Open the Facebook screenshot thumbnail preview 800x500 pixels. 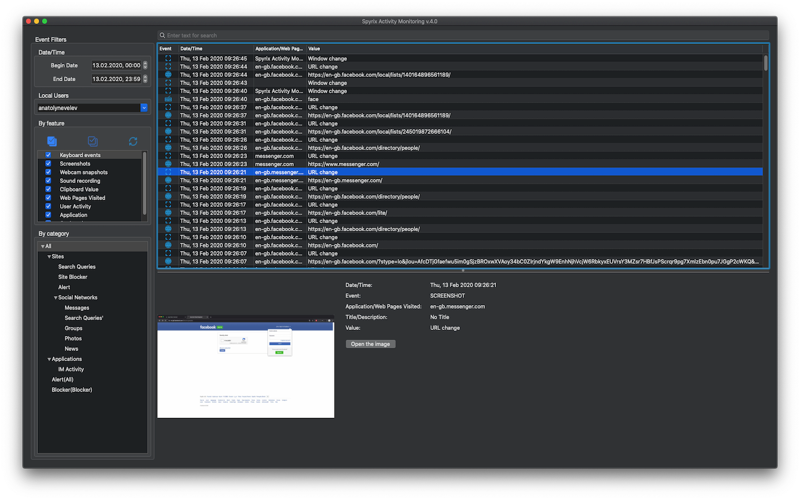[x=245, y=367]
